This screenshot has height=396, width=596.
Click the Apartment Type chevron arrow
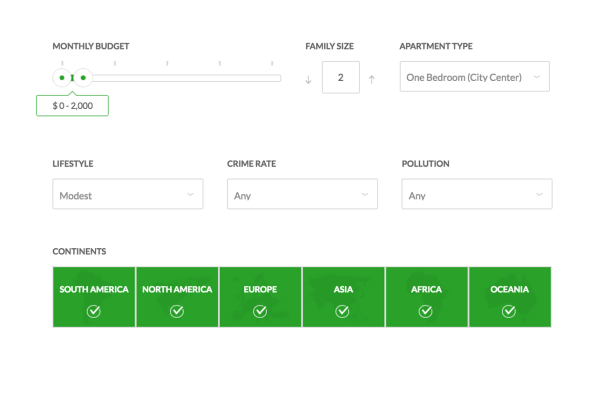[537, 77]
